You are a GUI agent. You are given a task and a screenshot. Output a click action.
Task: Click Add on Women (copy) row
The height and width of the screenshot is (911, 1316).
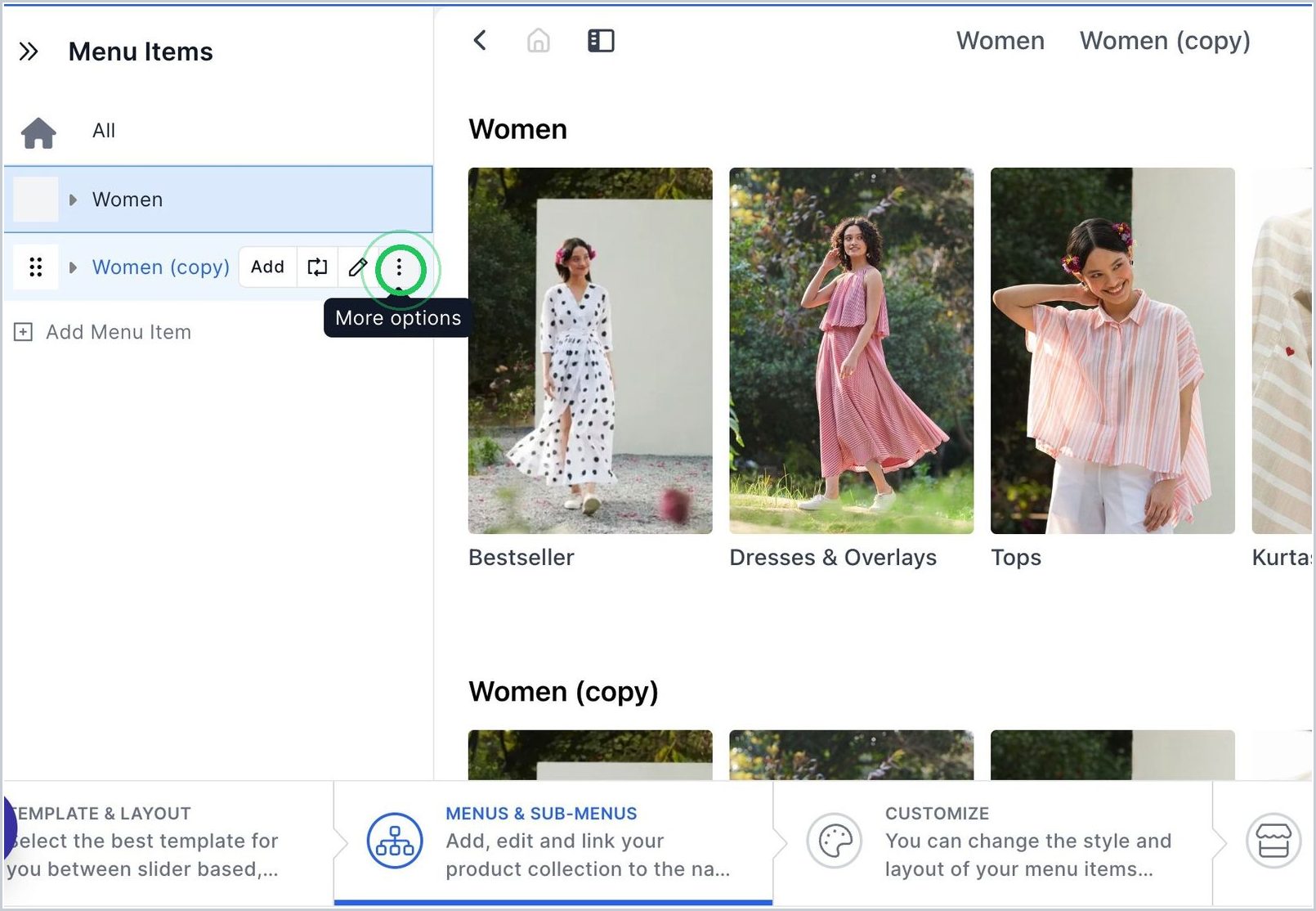[267, 267]
